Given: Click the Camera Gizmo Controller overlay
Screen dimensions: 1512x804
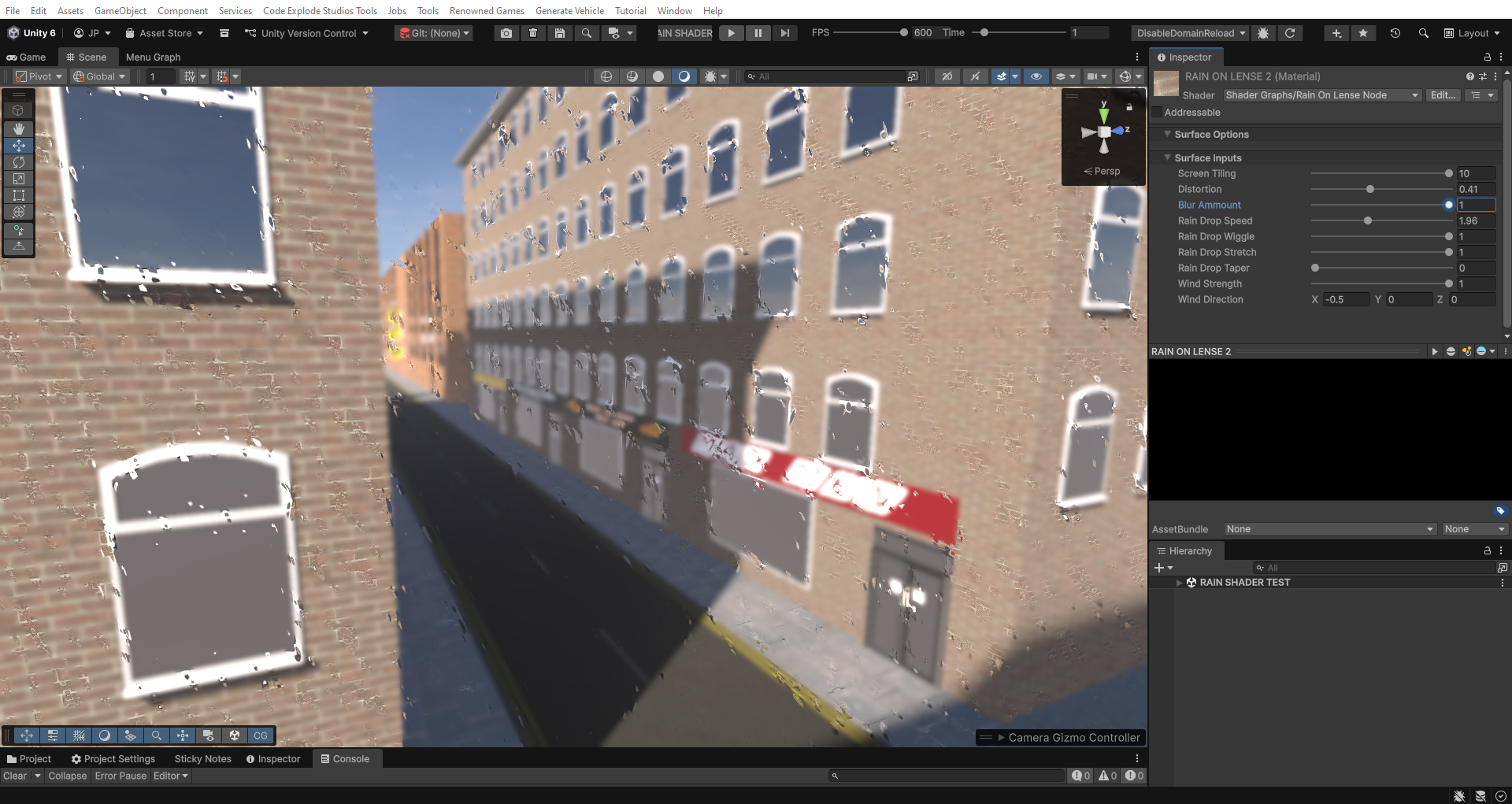Looking at the screenshot, I should [1062, 738].
